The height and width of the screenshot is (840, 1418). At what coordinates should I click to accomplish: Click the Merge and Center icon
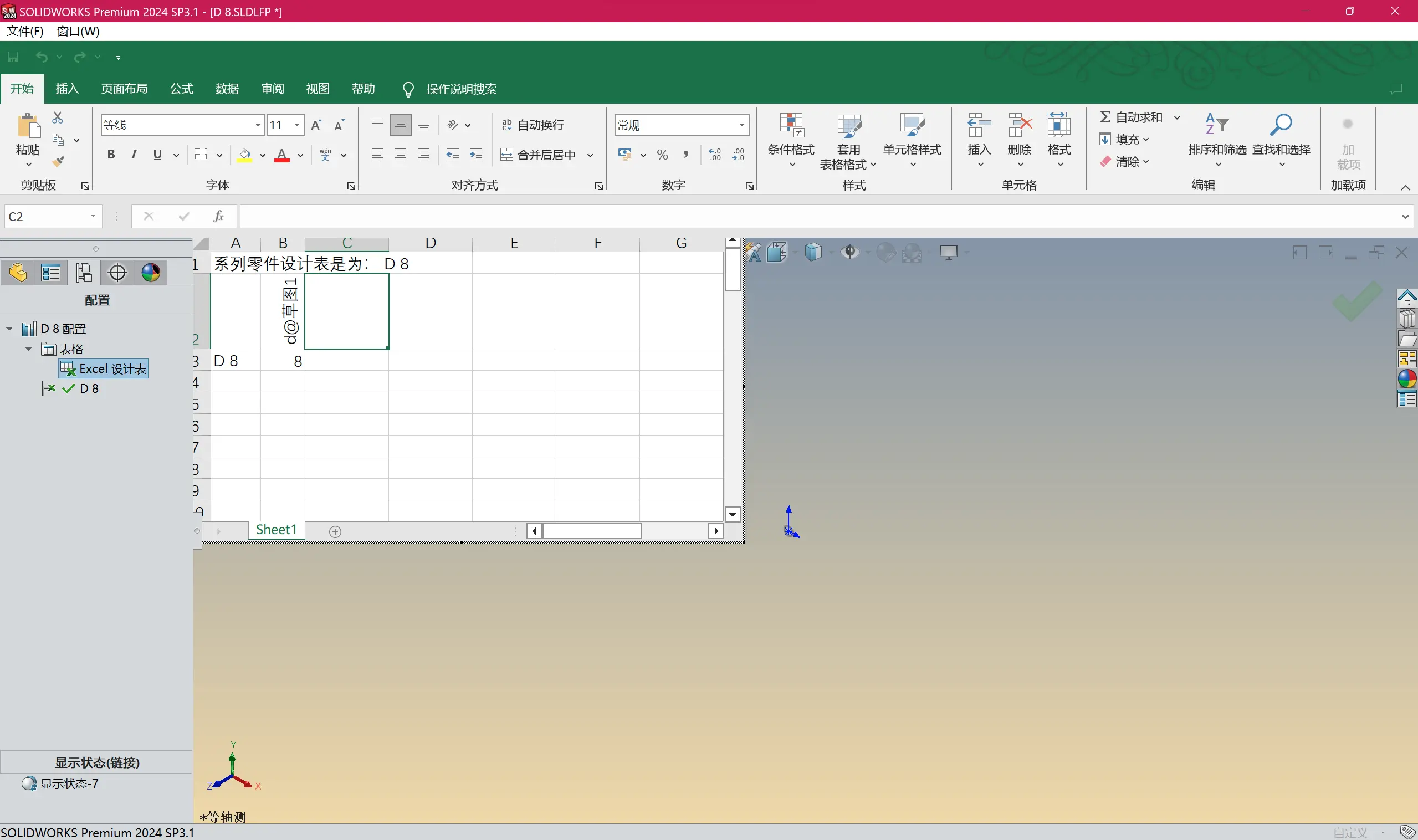506,155
